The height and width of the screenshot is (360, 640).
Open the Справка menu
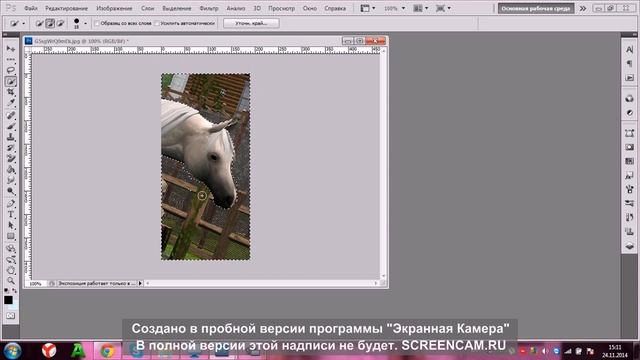click(x=335, y=8)
